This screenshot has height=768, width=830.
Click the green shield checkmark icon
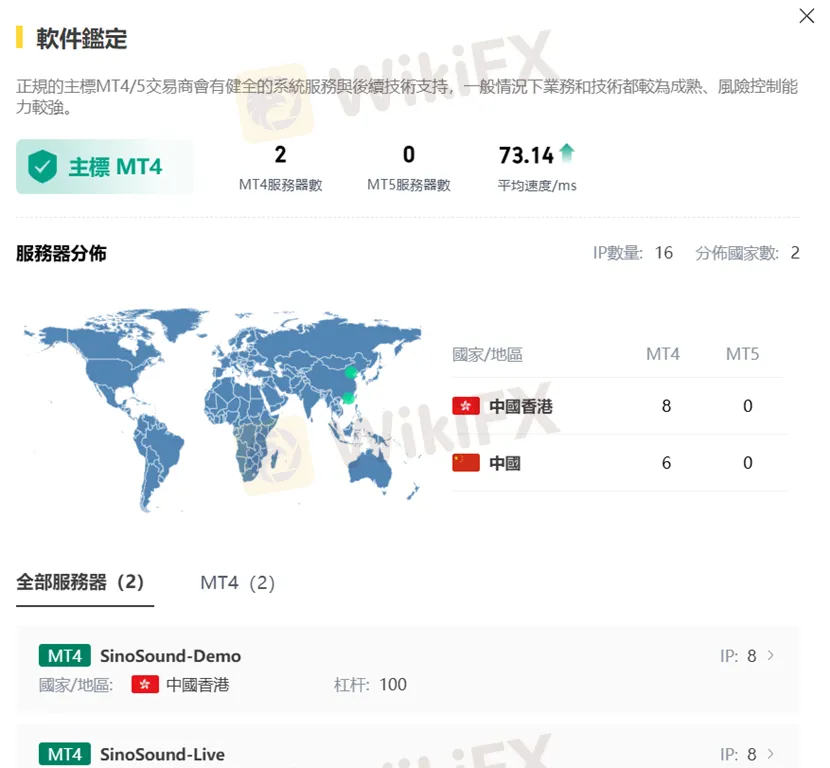click(42, 166)
